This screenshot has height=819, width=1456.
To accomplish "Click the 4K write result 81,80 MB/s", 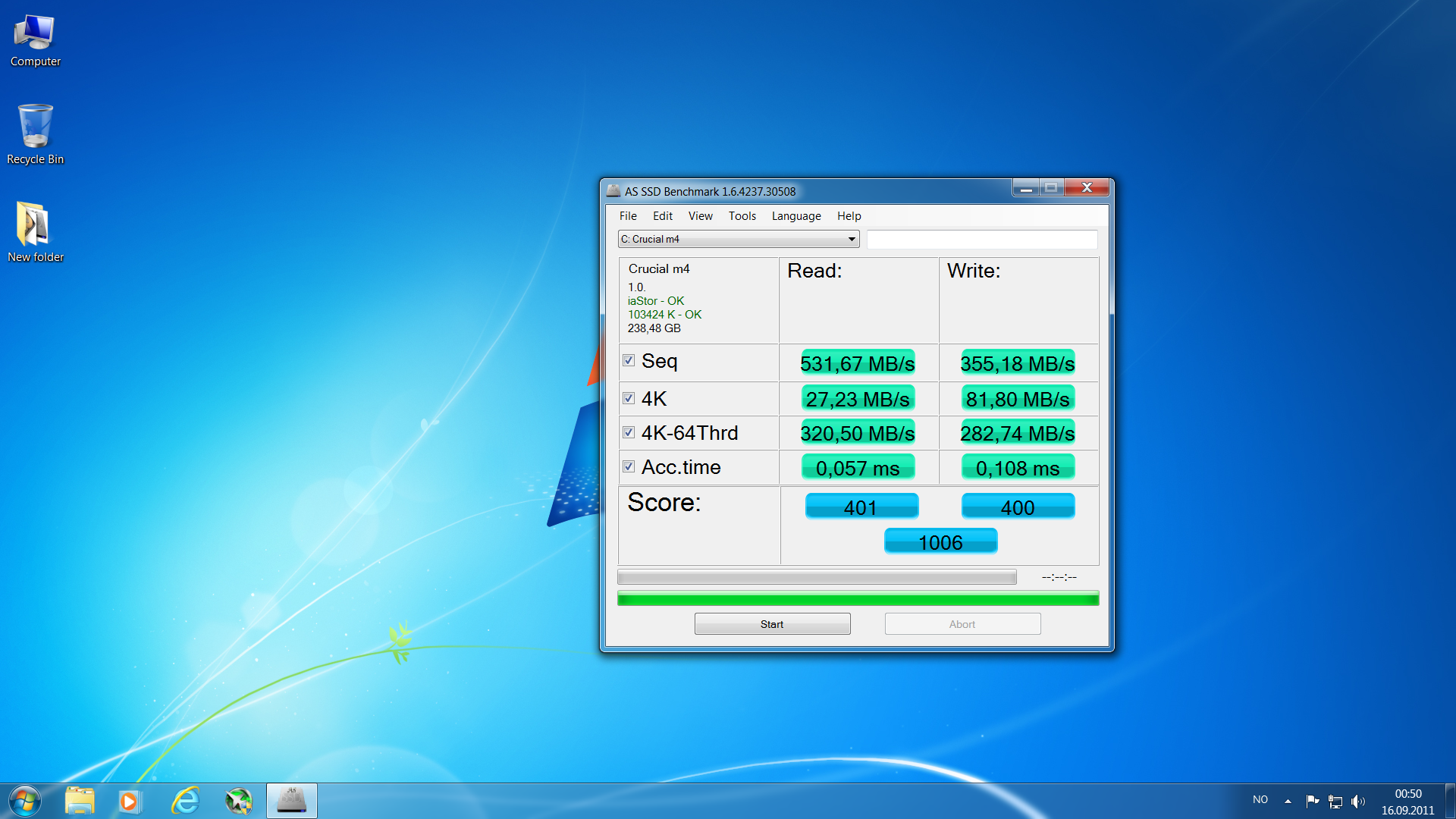I will tap(1018, 399).
